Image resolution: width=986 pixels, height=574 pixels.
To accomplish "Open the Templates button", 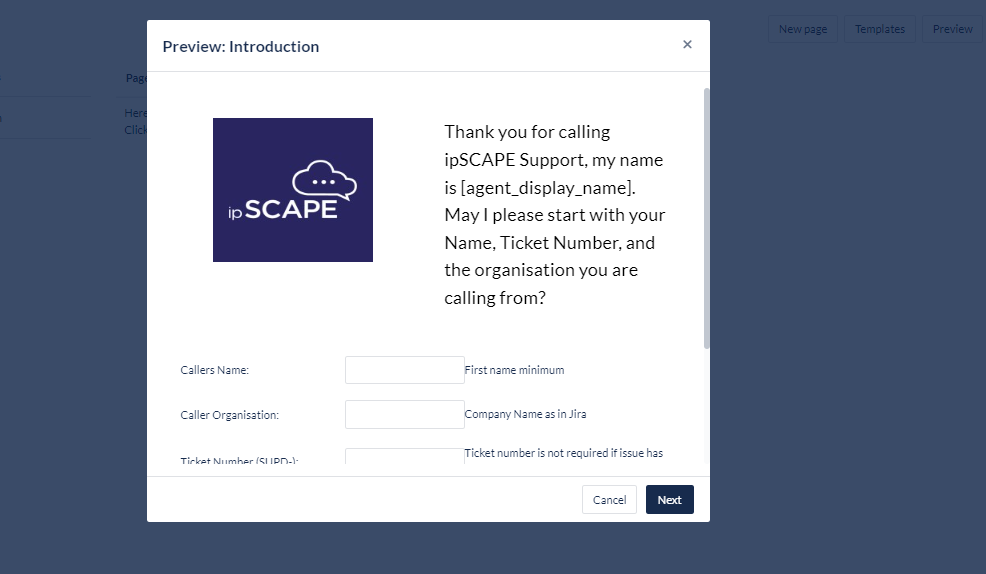I will [879, 29].
